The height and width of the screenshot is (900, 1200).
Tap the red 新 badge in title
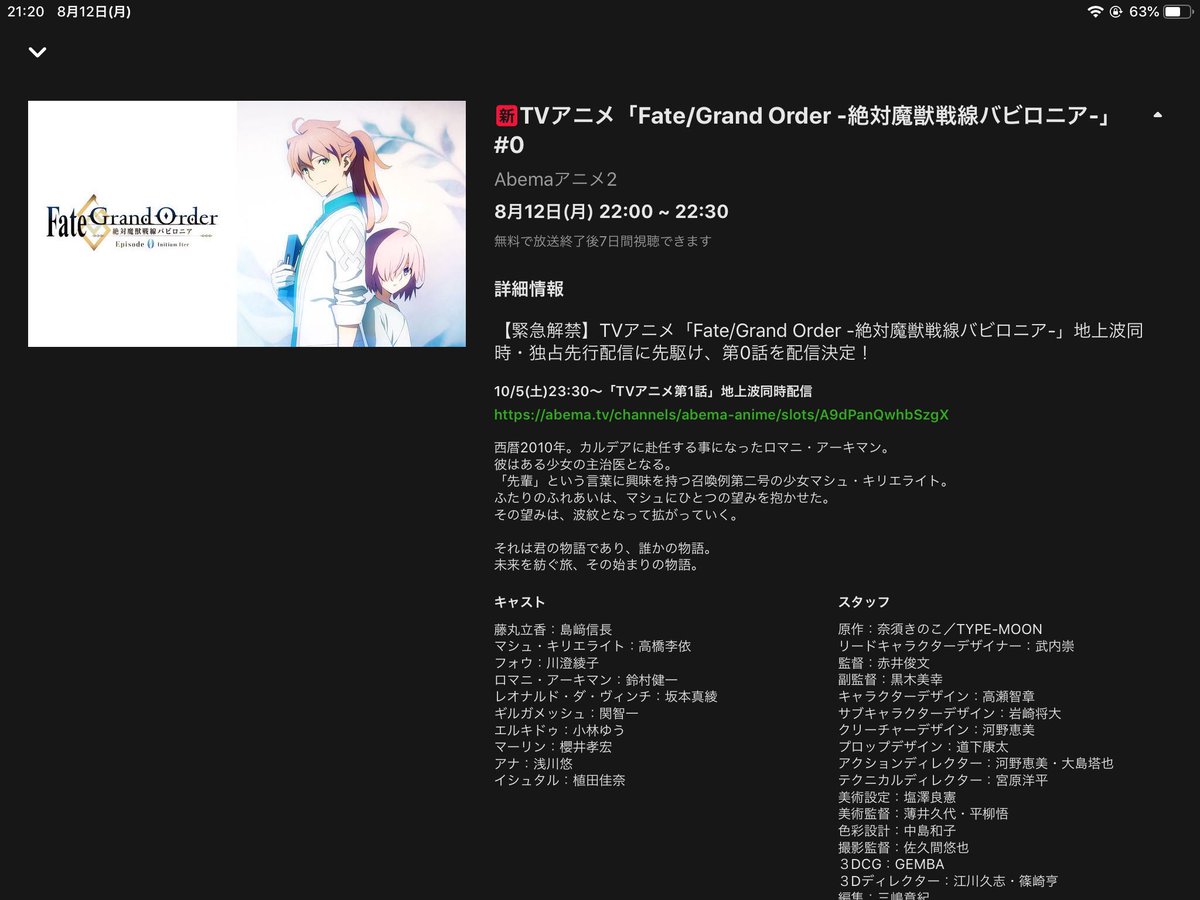(506, 116)
